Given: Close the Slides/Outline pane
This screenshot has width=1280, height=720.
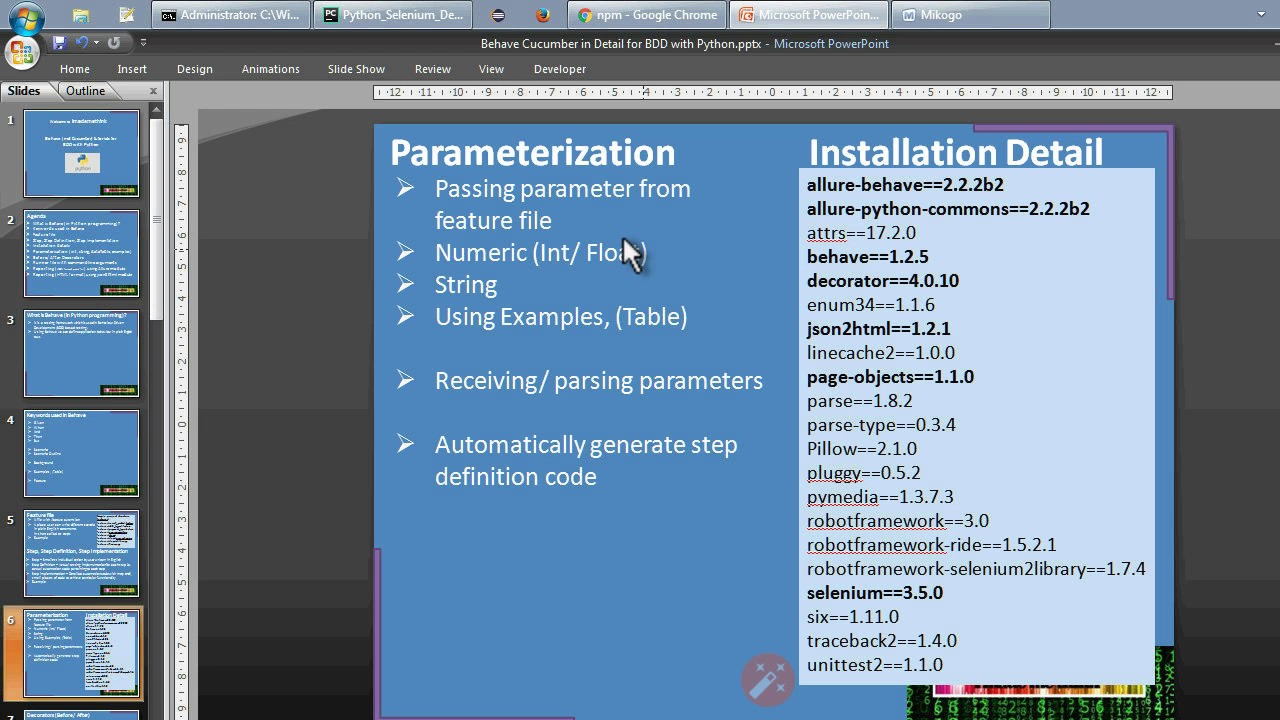Looking at the screenshot, I should (x=153, y=91).
